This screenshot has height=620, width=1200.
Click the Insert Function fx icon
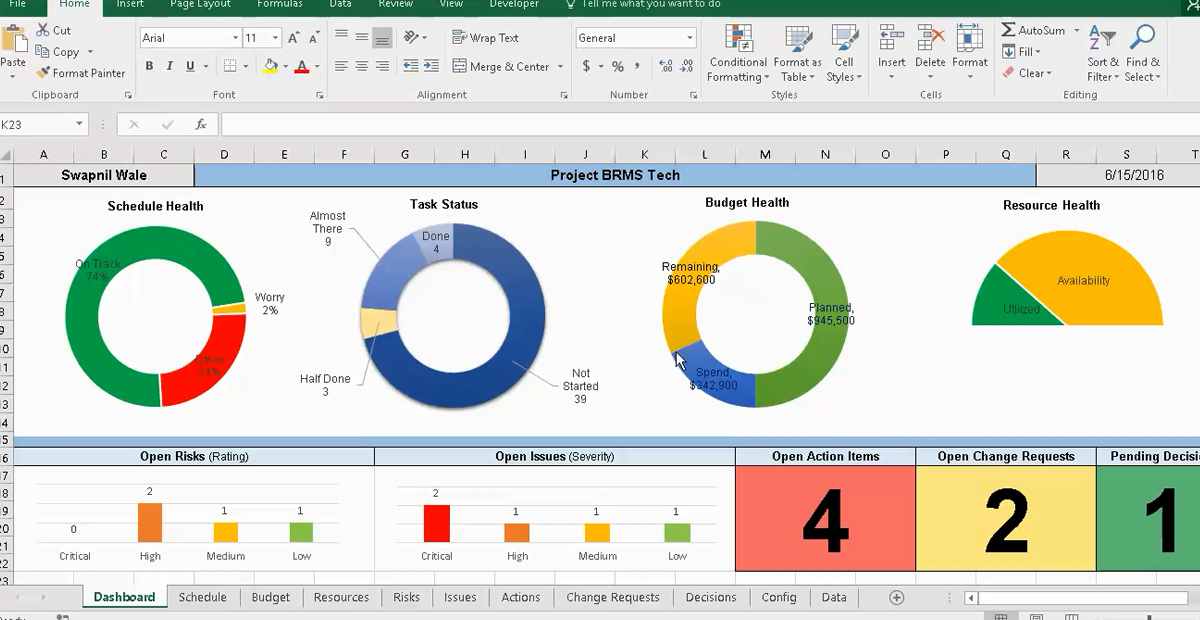201,125
